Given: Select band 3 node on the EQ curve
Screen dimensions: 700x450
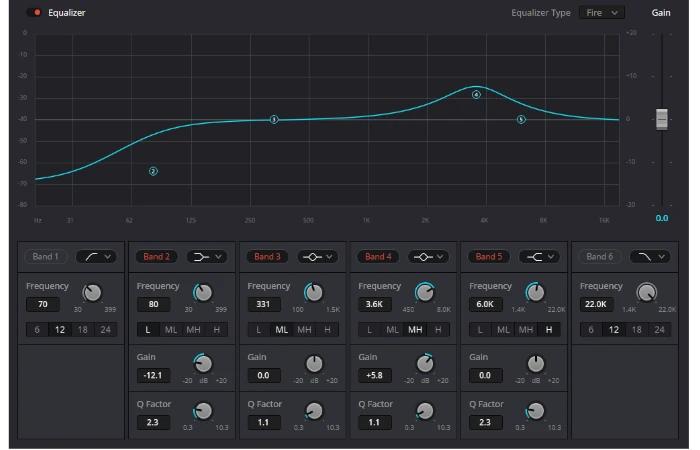Looking at the screenshot, I should tap(274, 119).
